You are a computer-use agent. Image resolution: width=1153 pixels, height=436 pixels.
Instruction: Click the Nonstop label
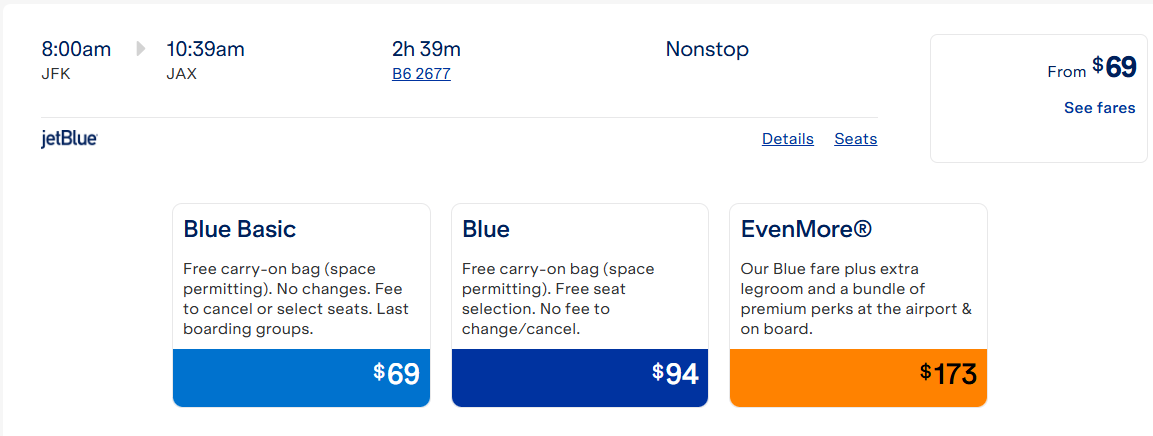click(x=707, y=49)
